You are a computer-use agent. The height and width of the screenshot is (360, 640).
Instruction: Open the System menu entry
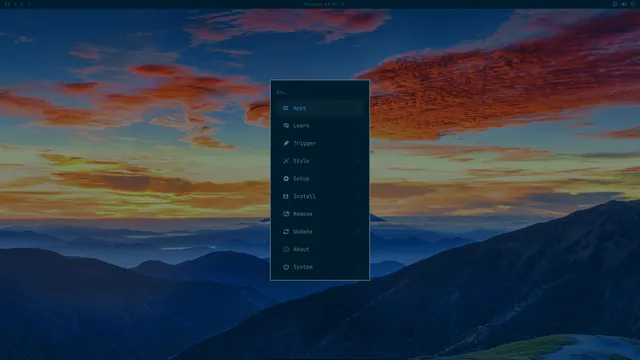pyautogui.click(x=320, y=267)
